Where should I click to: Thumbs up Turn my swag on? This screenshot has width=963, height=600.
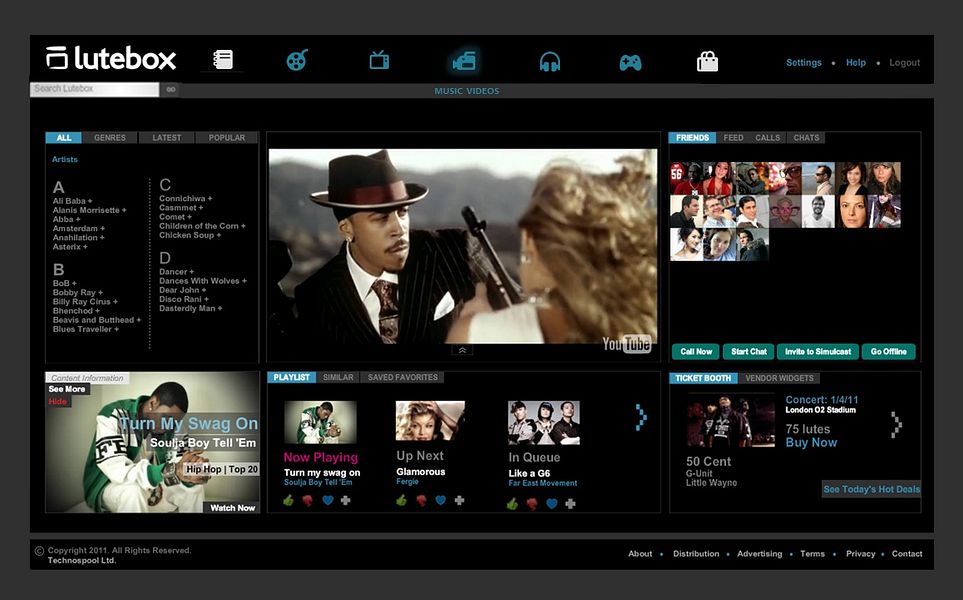tap(289, 501)
